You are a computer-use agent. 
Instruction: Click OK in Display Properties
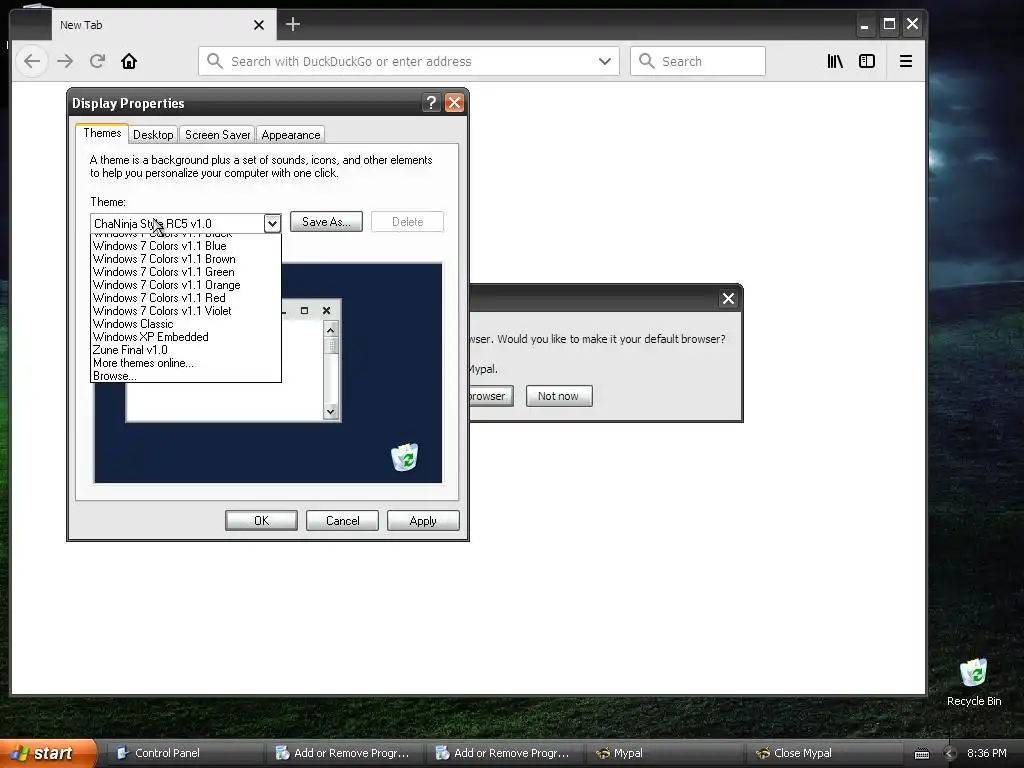(261, 520)
